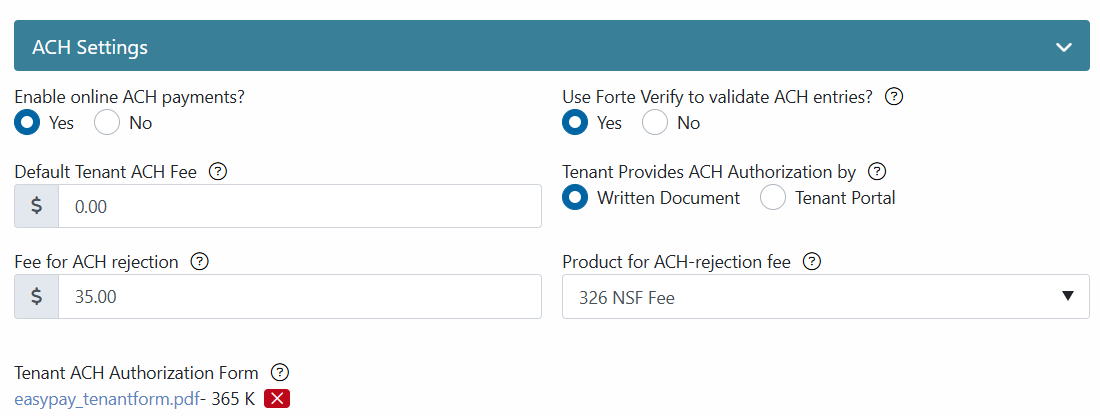Show help for Default Tenant ACH Fee
This screenshot has width=1100, height=416.
(x=218, y=171)
